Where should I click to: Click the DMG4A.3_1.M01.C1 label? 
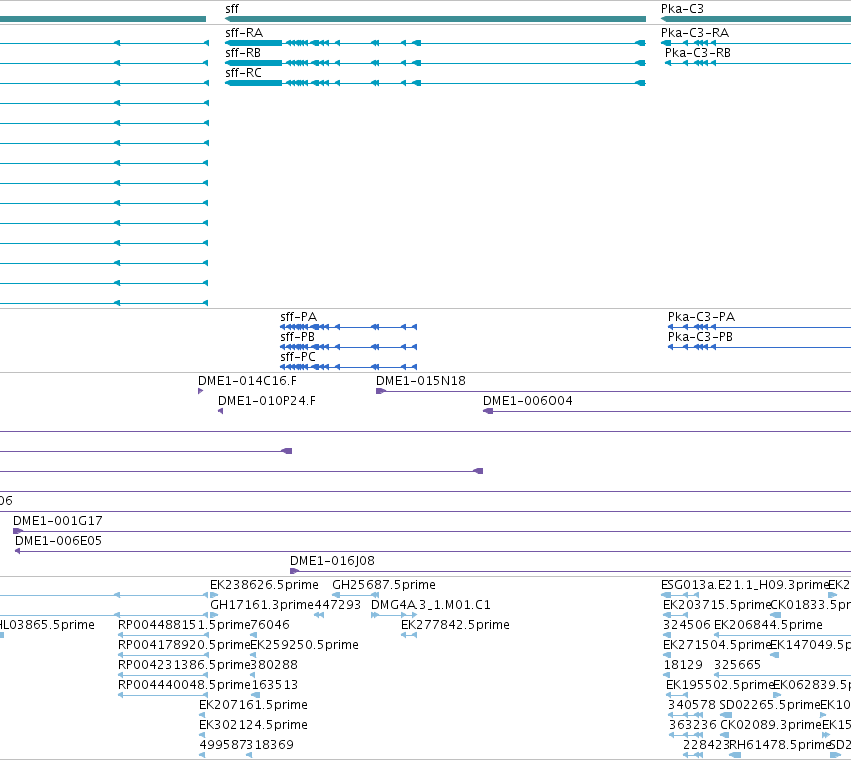click(x=431, y=605)
